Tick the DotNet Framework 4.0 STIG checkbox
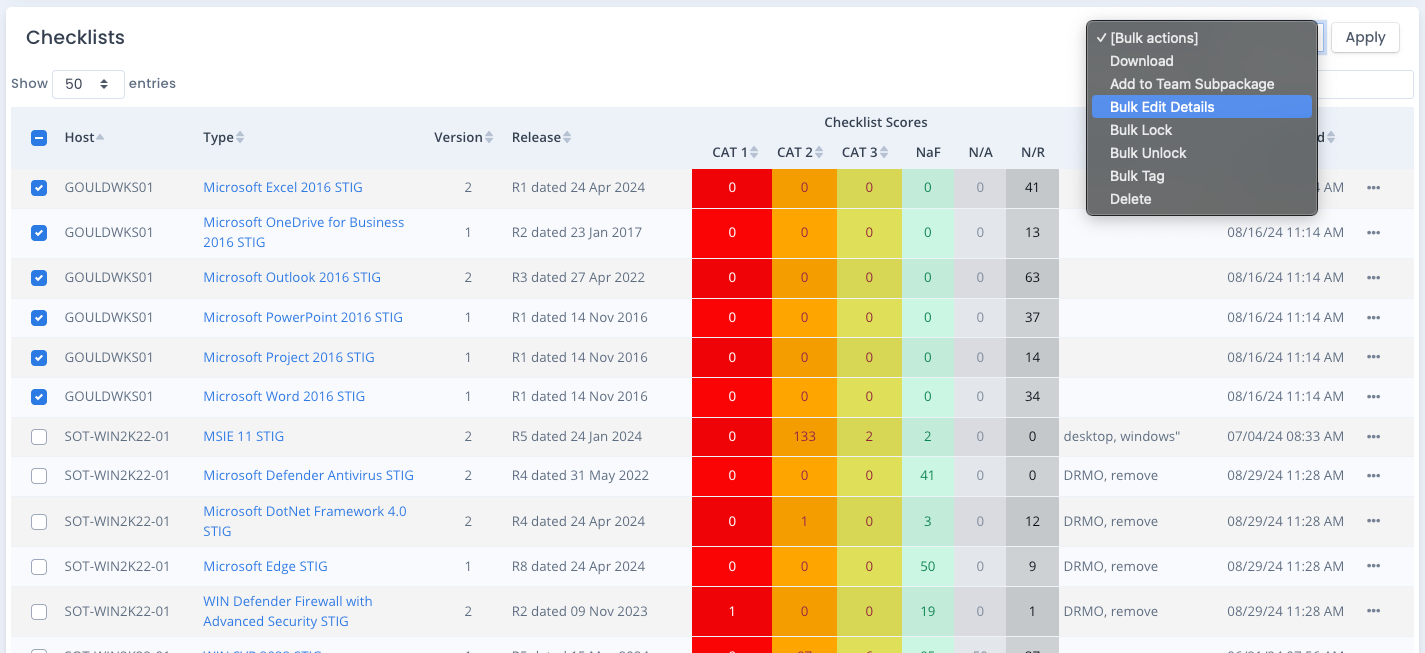This screenshot has height=653, width=1425. coord(39,522)
